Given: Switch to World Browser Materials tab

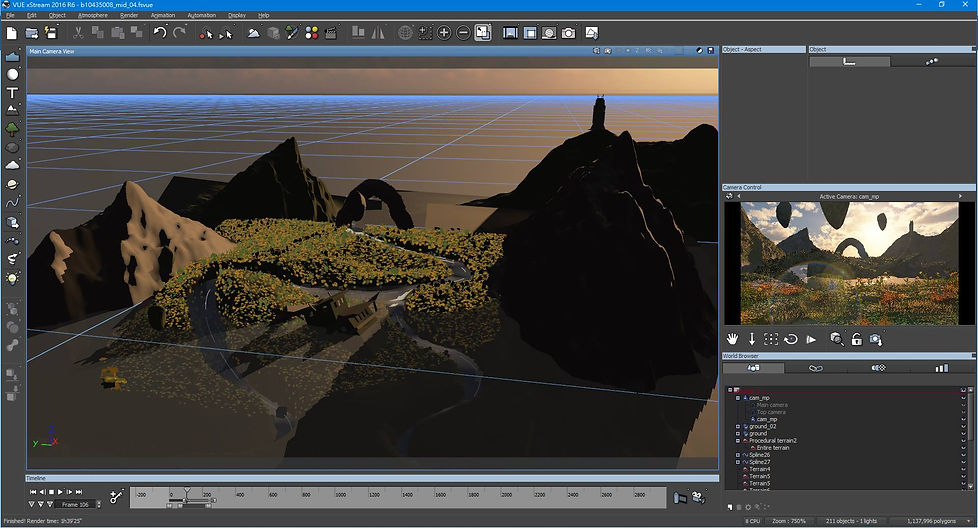Looking at the screenshot, I should 878,368.
